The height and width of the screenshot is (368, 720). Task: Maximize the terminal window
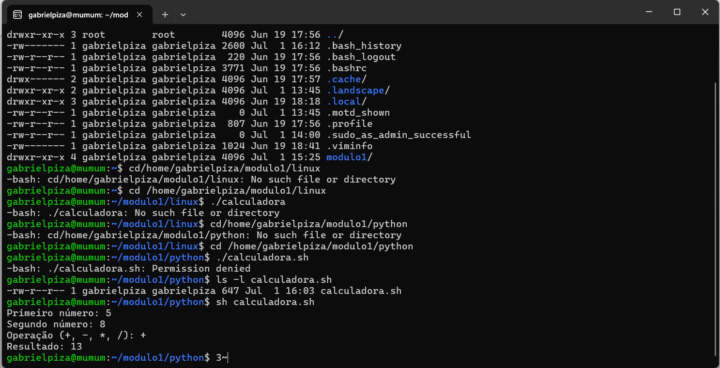[x=677, y=12]
